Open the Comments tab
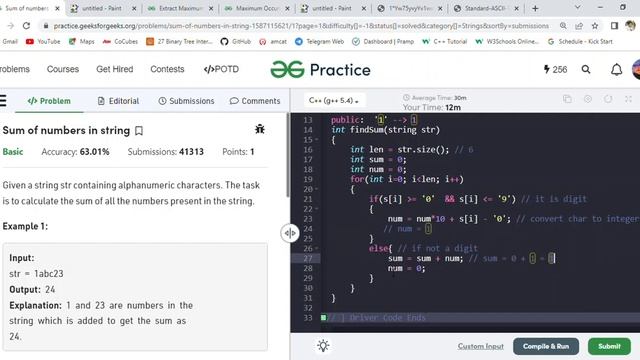 (255, 101)
